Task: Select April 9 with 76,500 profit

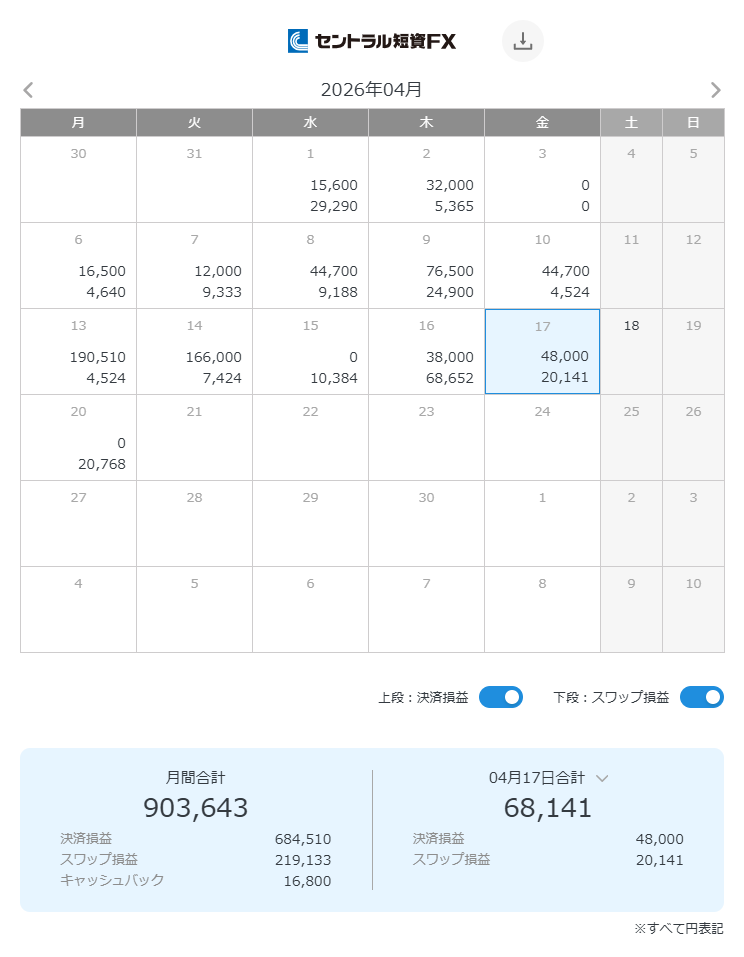Action: coord(426,265)
